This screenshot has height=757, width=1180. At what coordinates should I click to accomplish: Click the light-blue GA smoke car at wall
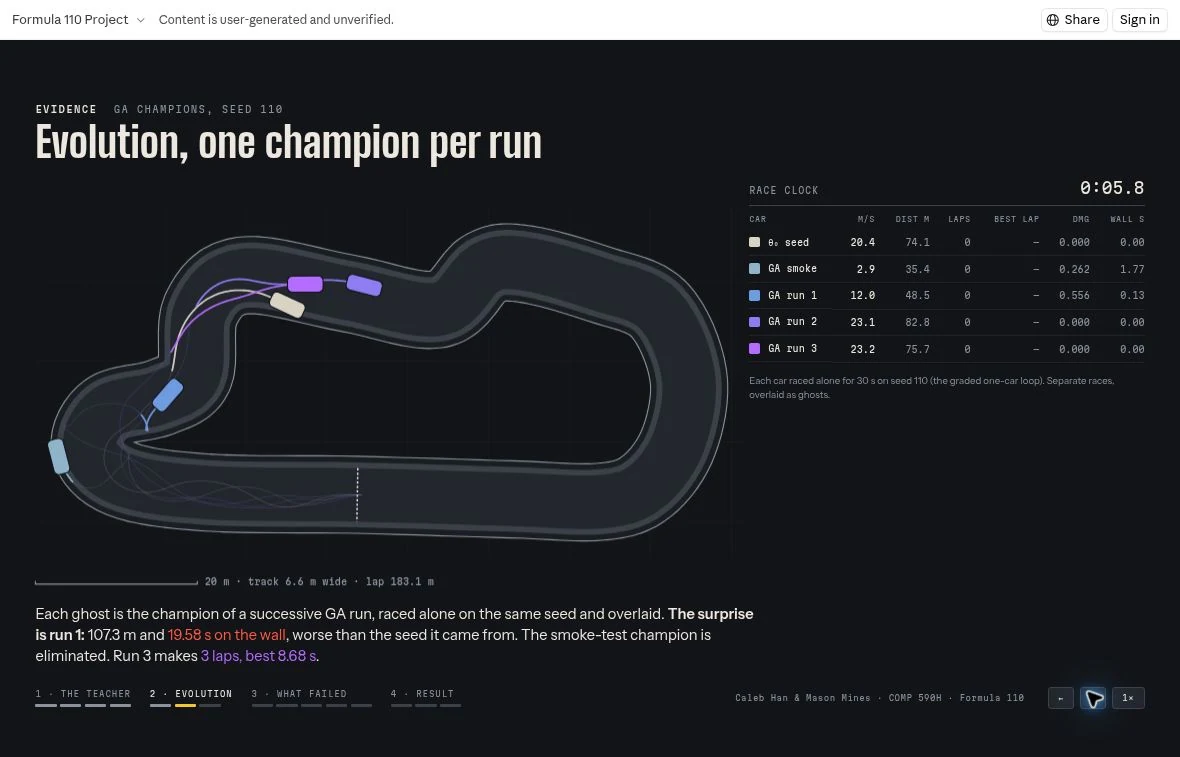point(58,456)
